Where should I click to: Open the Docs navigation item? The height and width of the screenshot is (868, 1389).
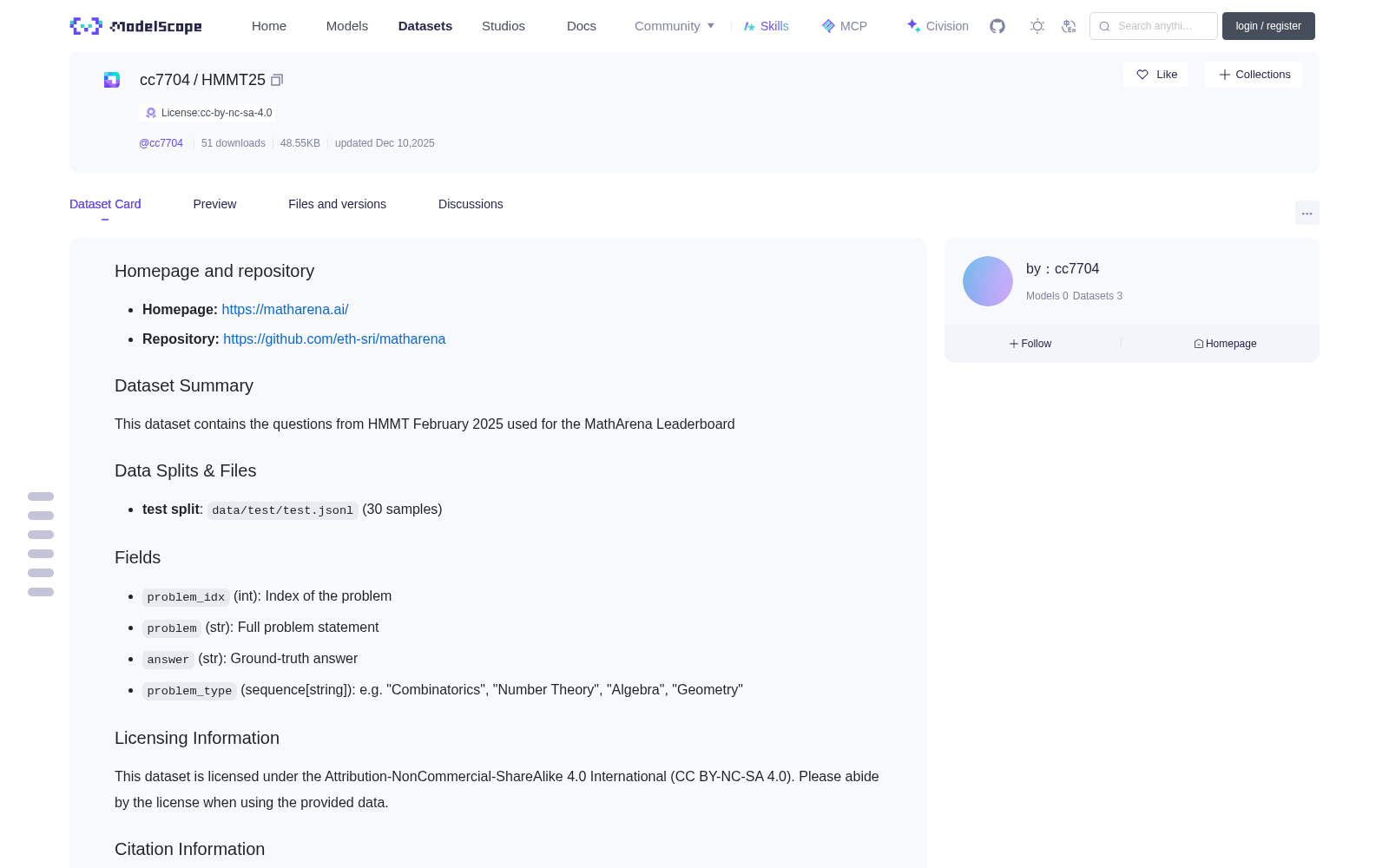point(582,26)
